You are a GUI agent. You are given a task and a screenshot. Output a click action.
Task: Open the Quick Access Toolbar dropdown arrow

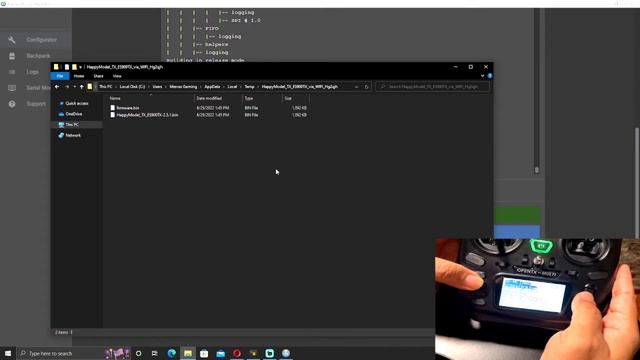coord(80,67)
